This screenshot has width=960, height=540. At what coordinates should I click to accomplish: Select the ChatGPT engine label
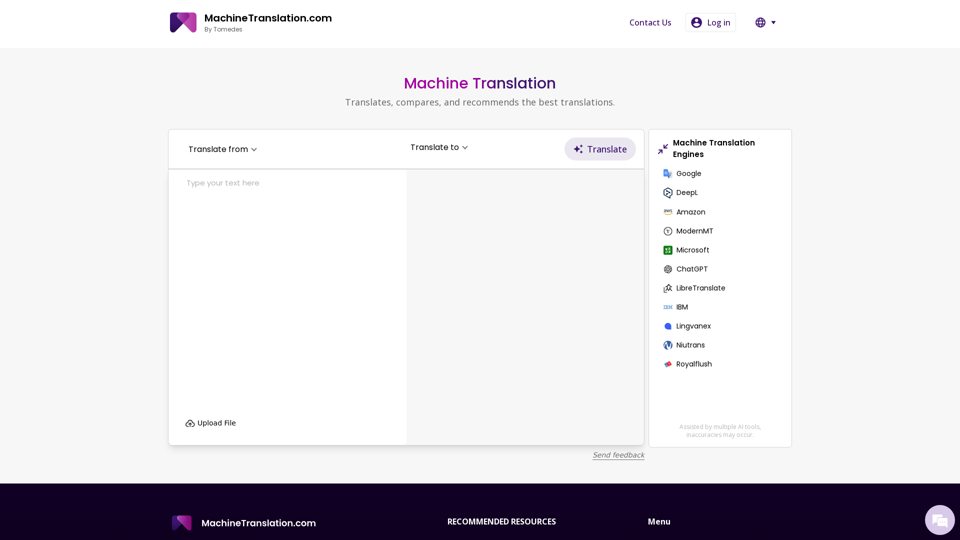pyautogui.click(x=692, y=269)
